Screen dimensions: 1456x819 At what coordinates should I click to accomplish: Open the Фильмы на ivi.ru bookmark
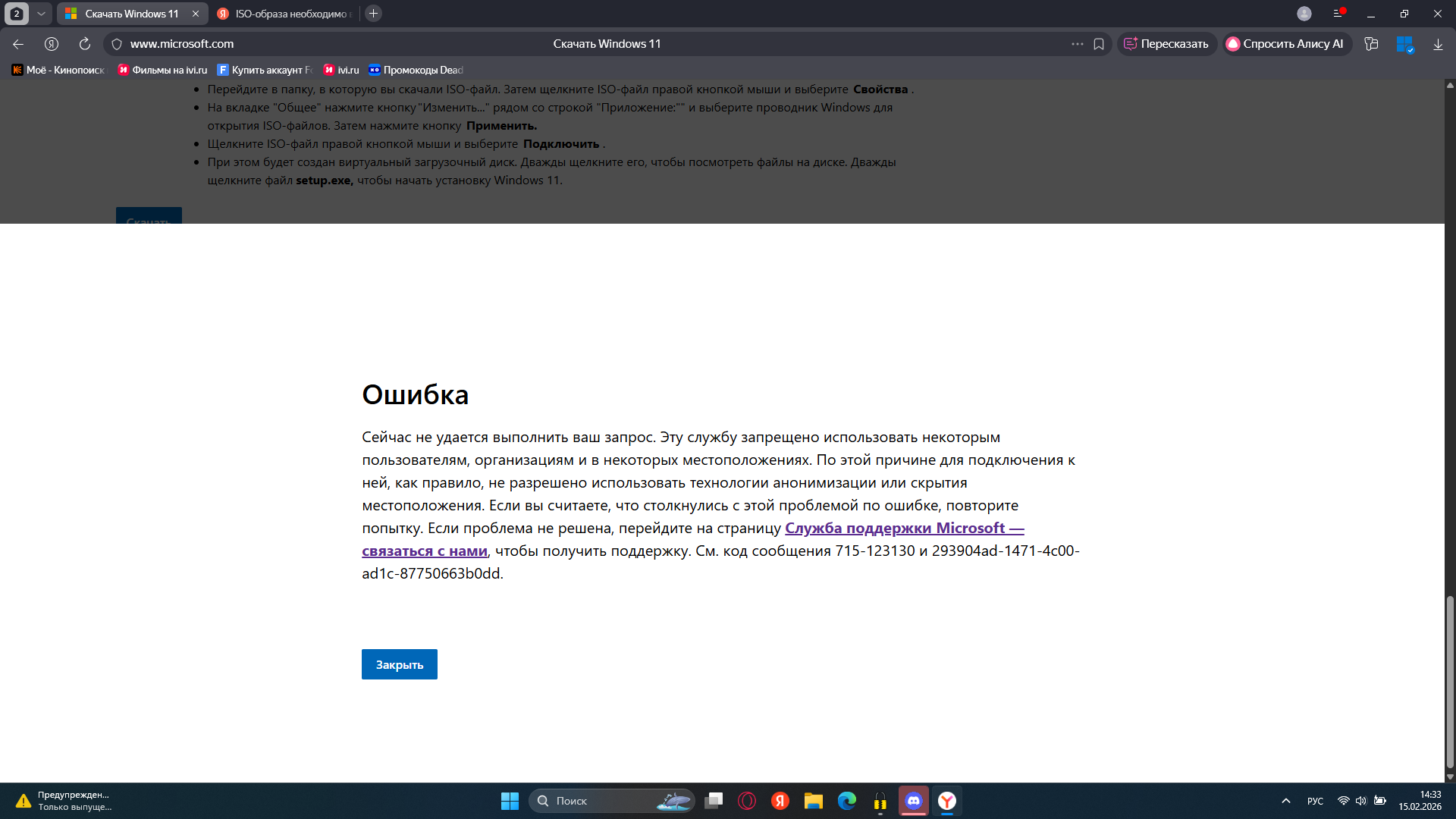[162, 70]
